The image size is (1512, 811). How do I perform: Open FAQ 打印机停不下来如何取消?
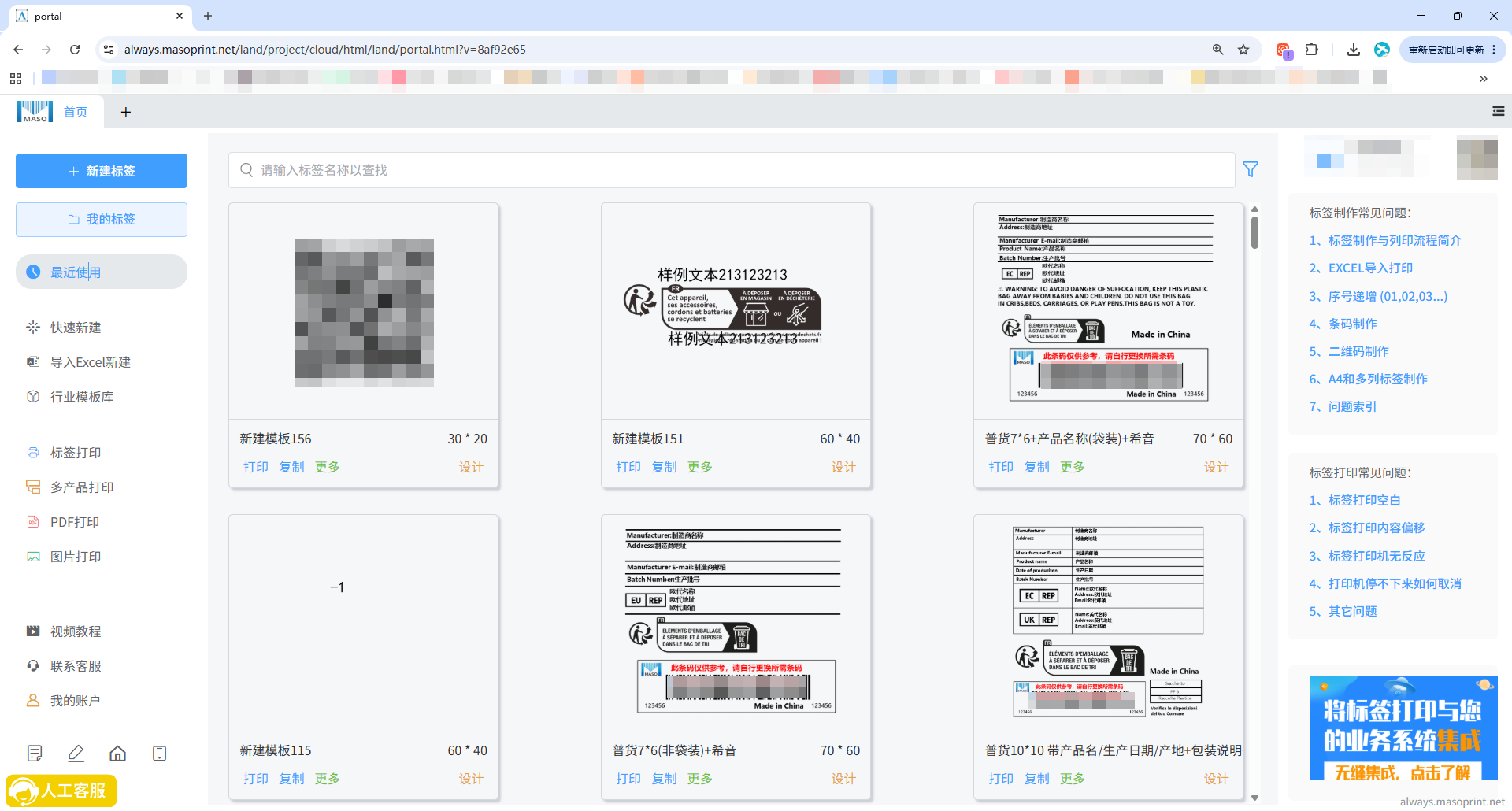point(1385,583)
